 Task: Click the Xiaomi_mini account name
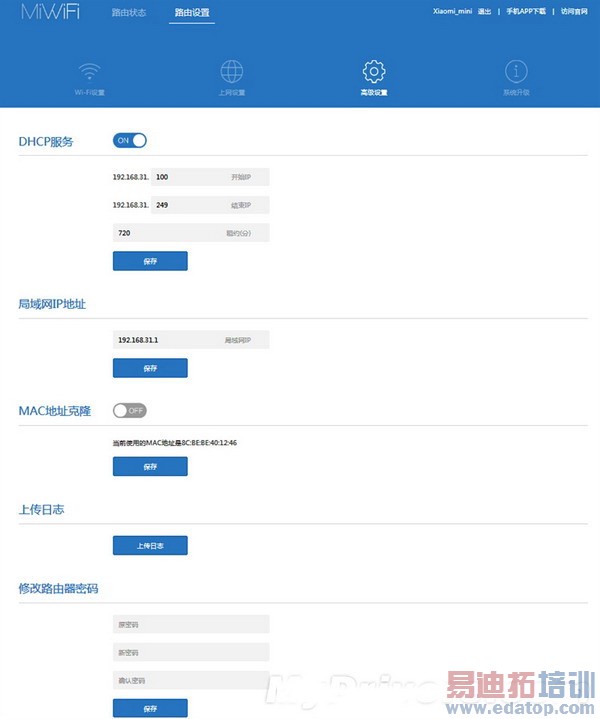click(452, 11)
